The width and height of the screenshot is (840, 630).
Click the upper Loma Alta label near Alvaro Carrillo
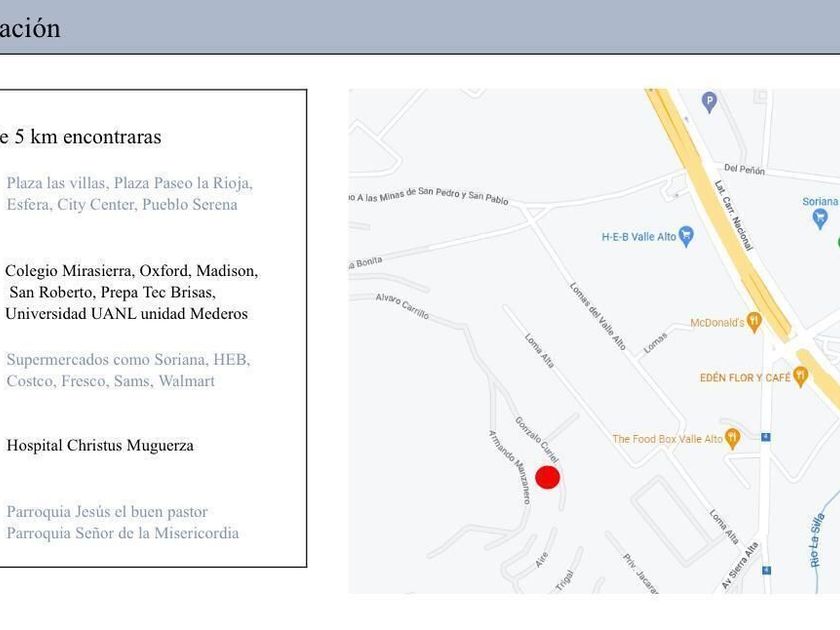coord(539,351)
